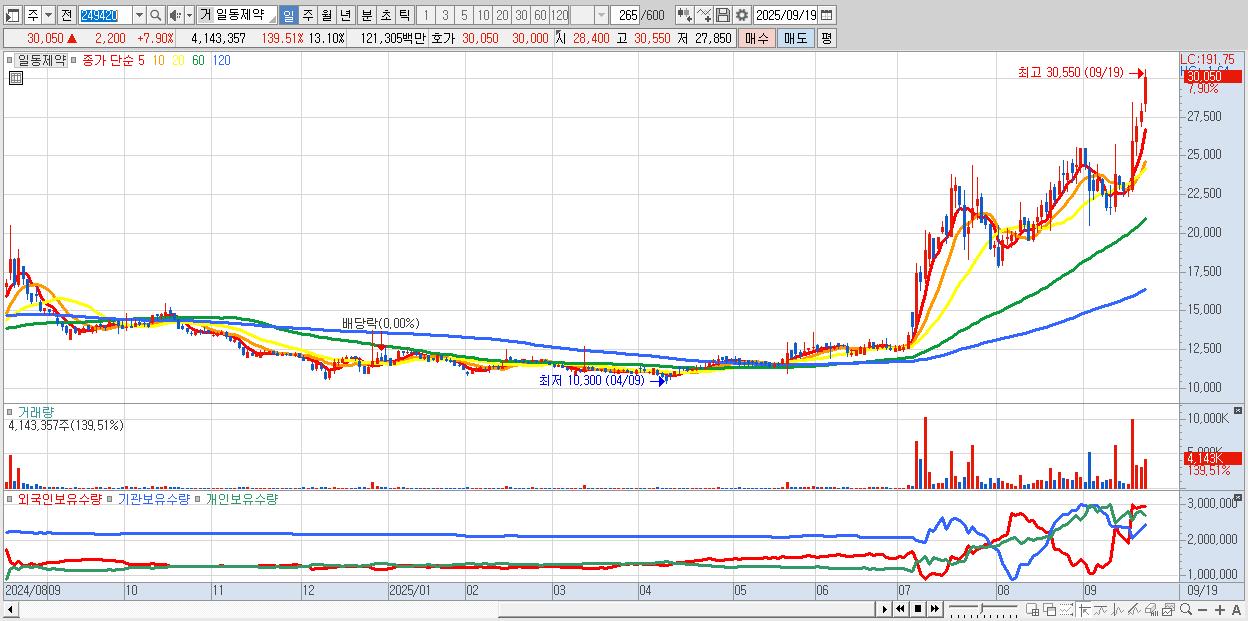Click the 호가 quote button
The image size is (1248, 621).
pyautogui.click(x=443, y=38)
